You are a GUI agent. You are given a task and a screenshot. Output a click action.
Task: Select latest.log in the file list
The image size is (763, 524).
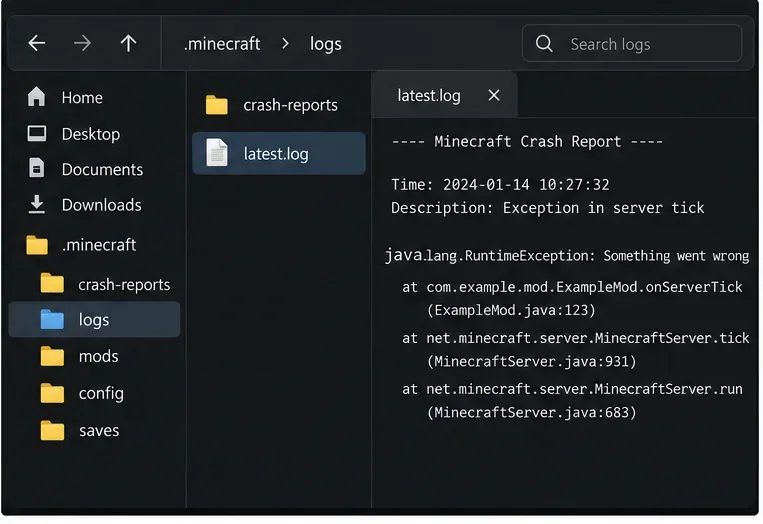279,153
